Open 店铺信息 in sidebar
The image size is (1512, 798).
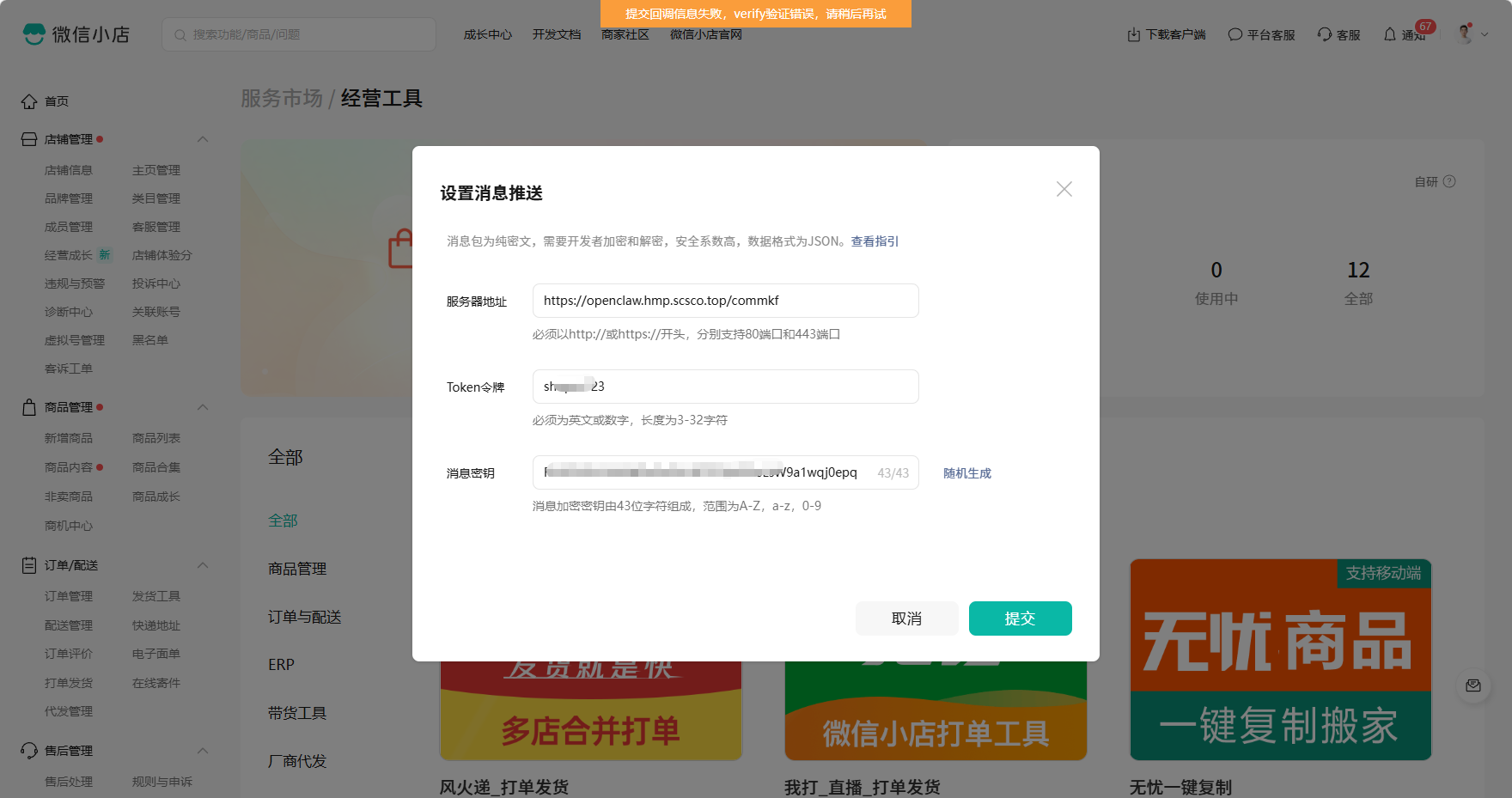tap(69, 170)
